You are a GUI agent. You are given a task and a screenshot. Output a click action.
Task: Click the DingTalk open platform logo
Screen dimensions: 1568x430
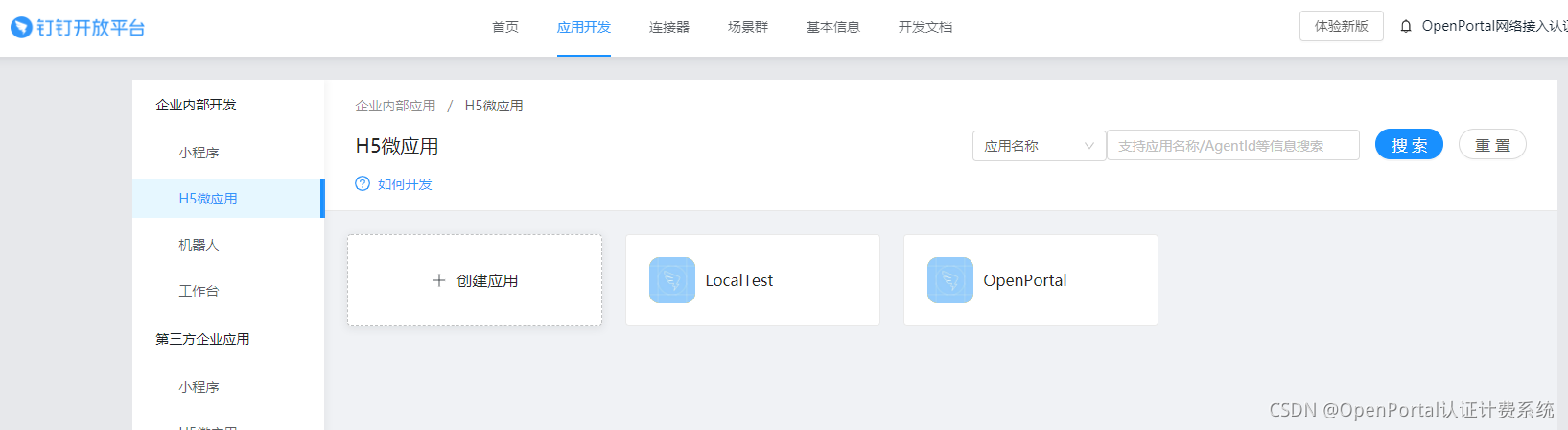coord(78,28)
